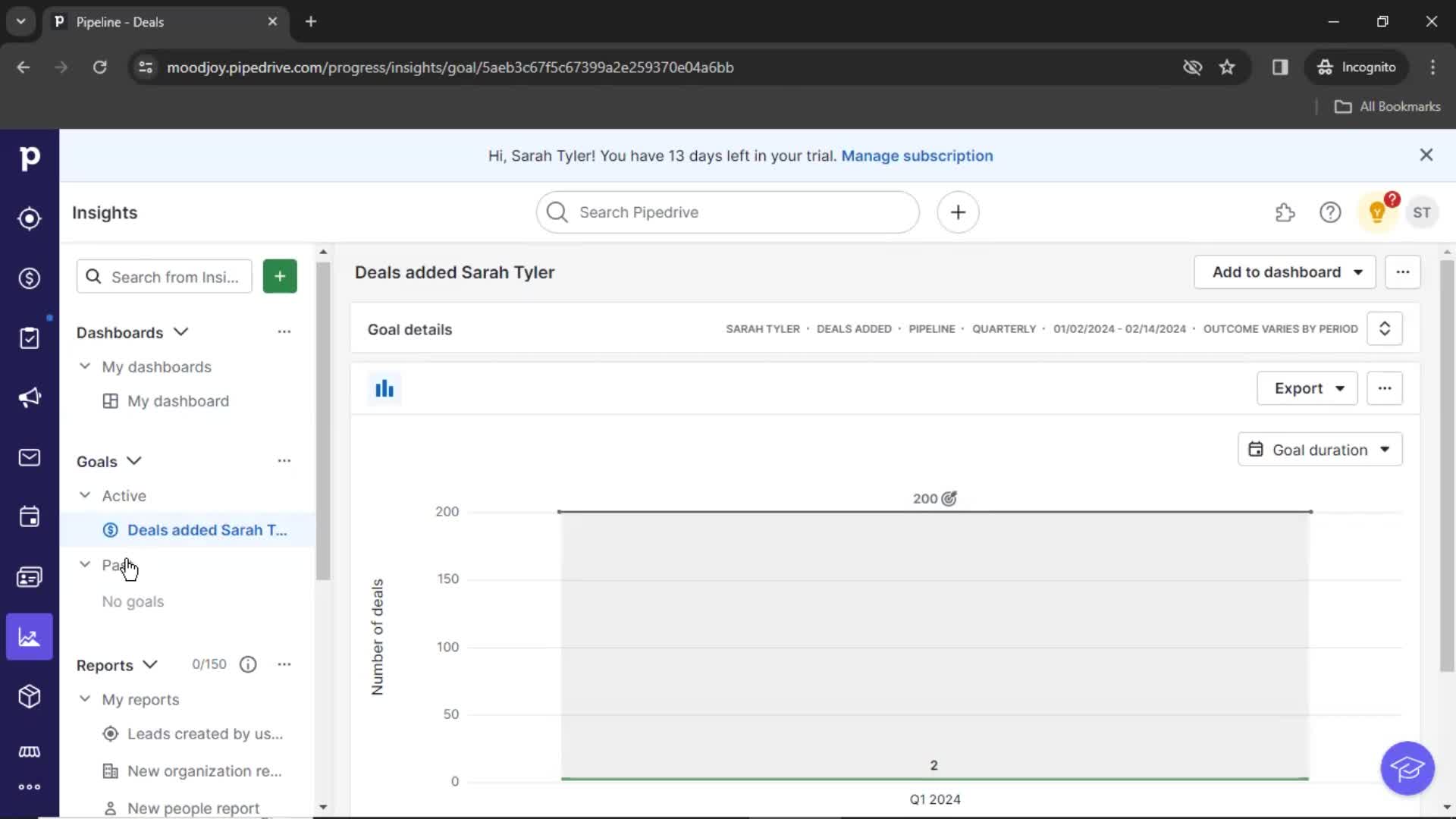Viewport: 1456px width, 819px height.
Task: Click the Insights navigation icon
Action: click(29, 638)
